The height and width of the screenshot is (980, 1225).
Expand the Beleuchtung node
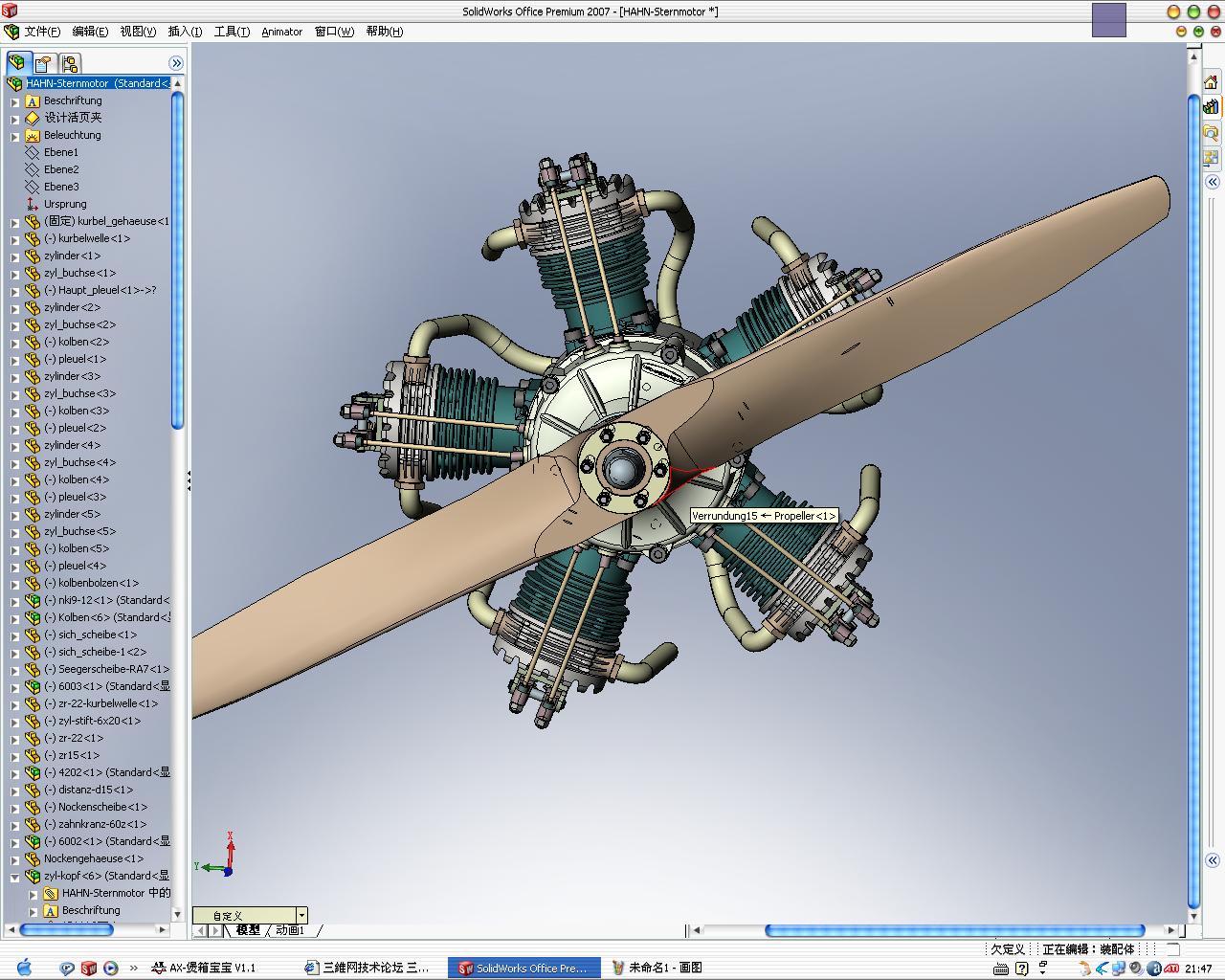15,135
